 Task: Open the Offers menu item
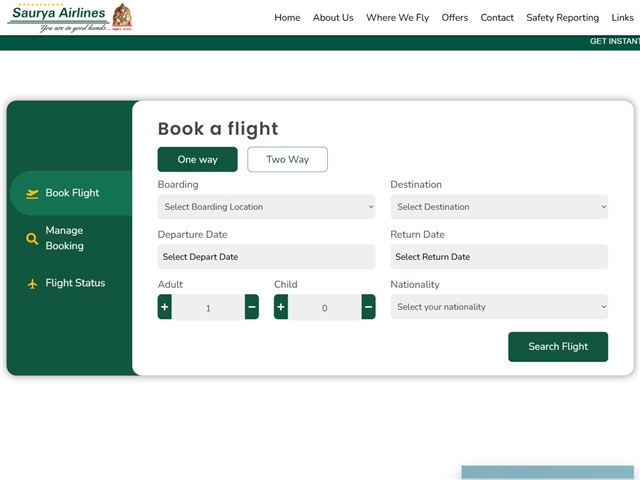(x=455, y=18)
